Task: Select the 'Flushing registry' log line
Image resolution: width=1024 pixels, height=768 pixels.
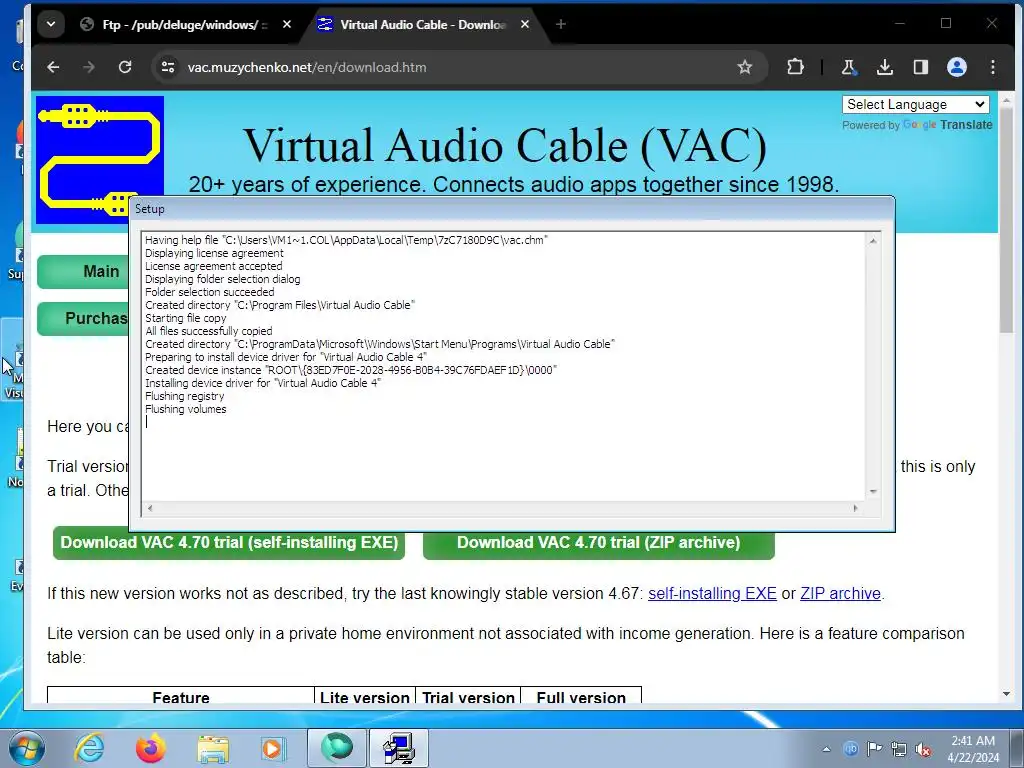Action: coord(184,396)
